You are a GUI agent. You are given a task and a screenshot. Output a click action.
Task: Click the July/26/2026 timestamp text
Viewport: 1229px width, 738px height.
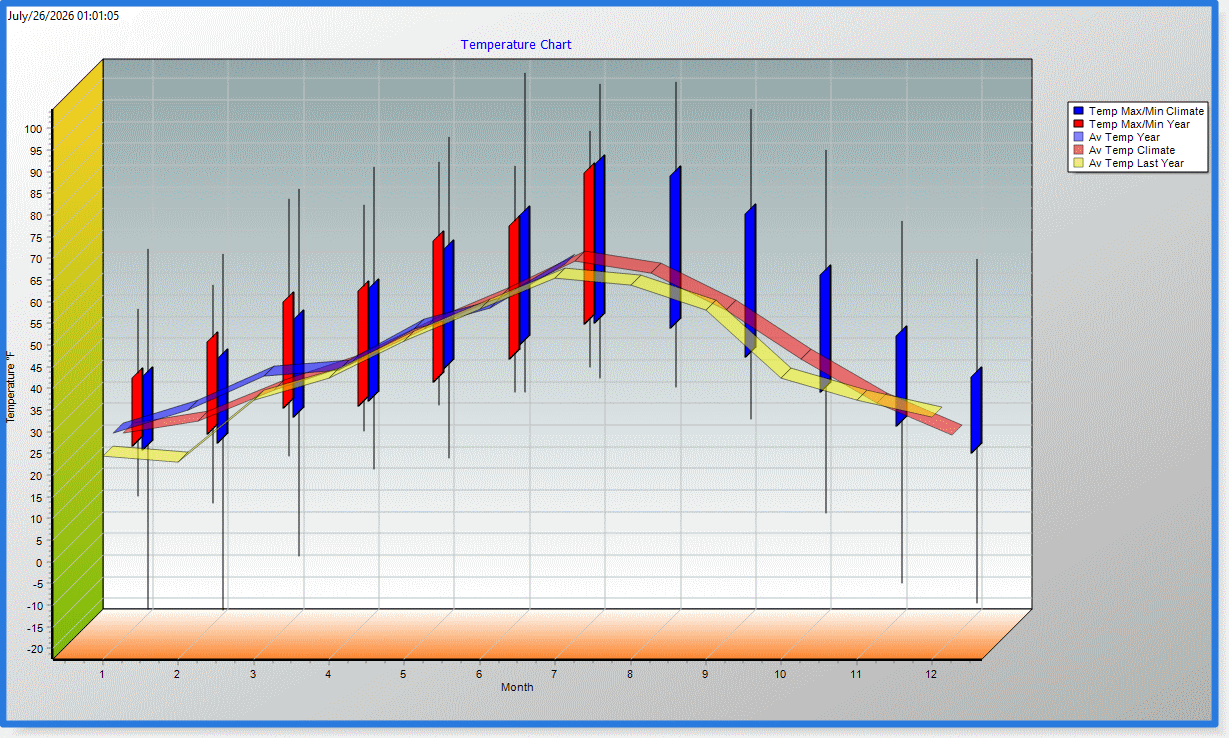[x=63, y=16]
